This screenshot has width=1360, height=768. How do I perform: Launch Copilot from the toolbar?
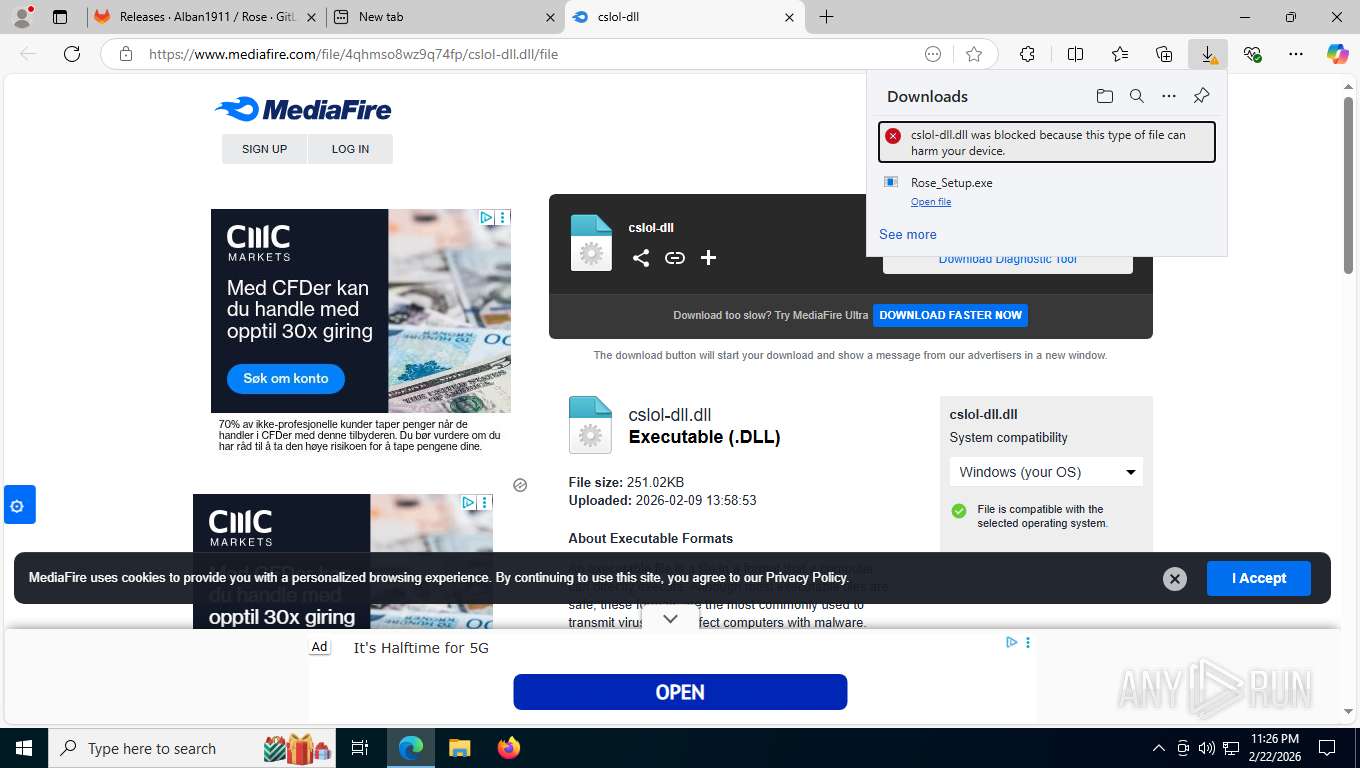[x=1338, y=54]
